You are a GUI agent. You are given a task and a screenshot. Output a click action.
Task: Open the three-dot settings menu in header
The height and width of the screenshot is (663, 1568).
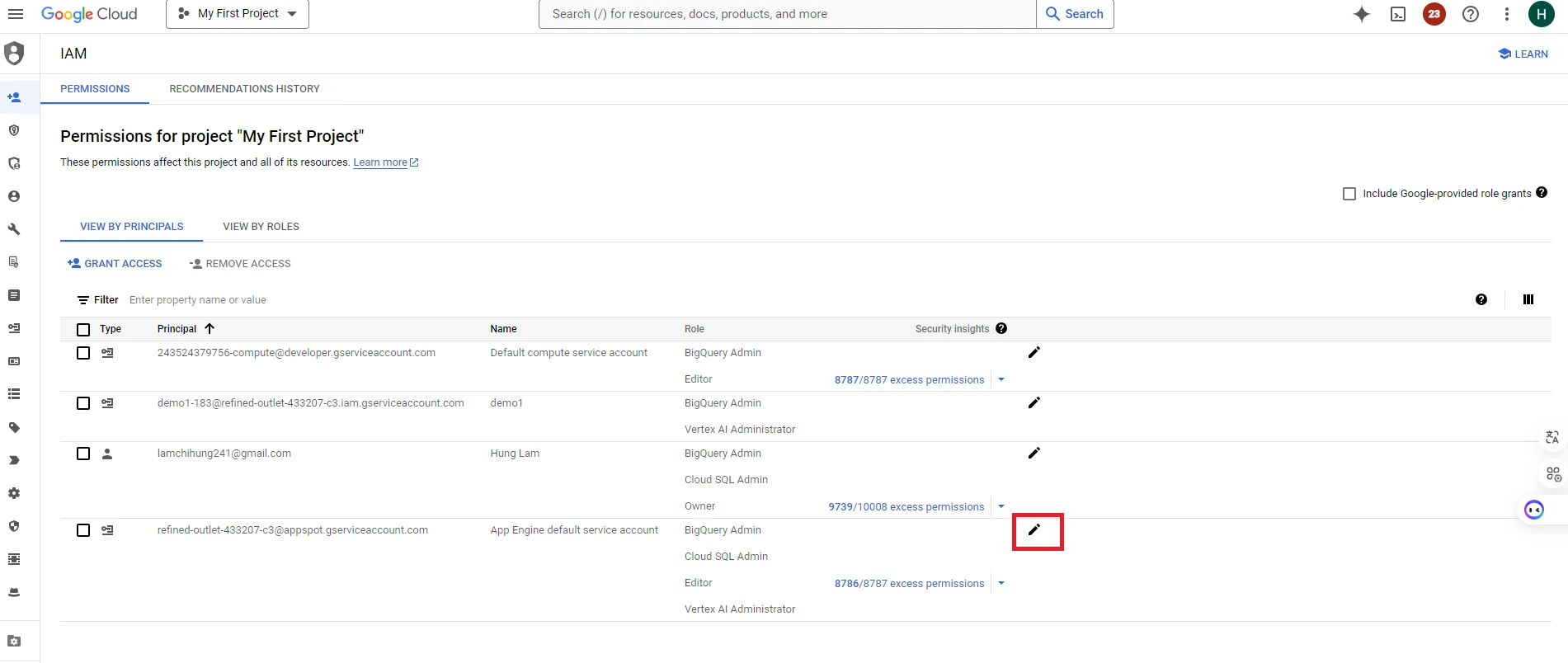(x=1507, y=14)
